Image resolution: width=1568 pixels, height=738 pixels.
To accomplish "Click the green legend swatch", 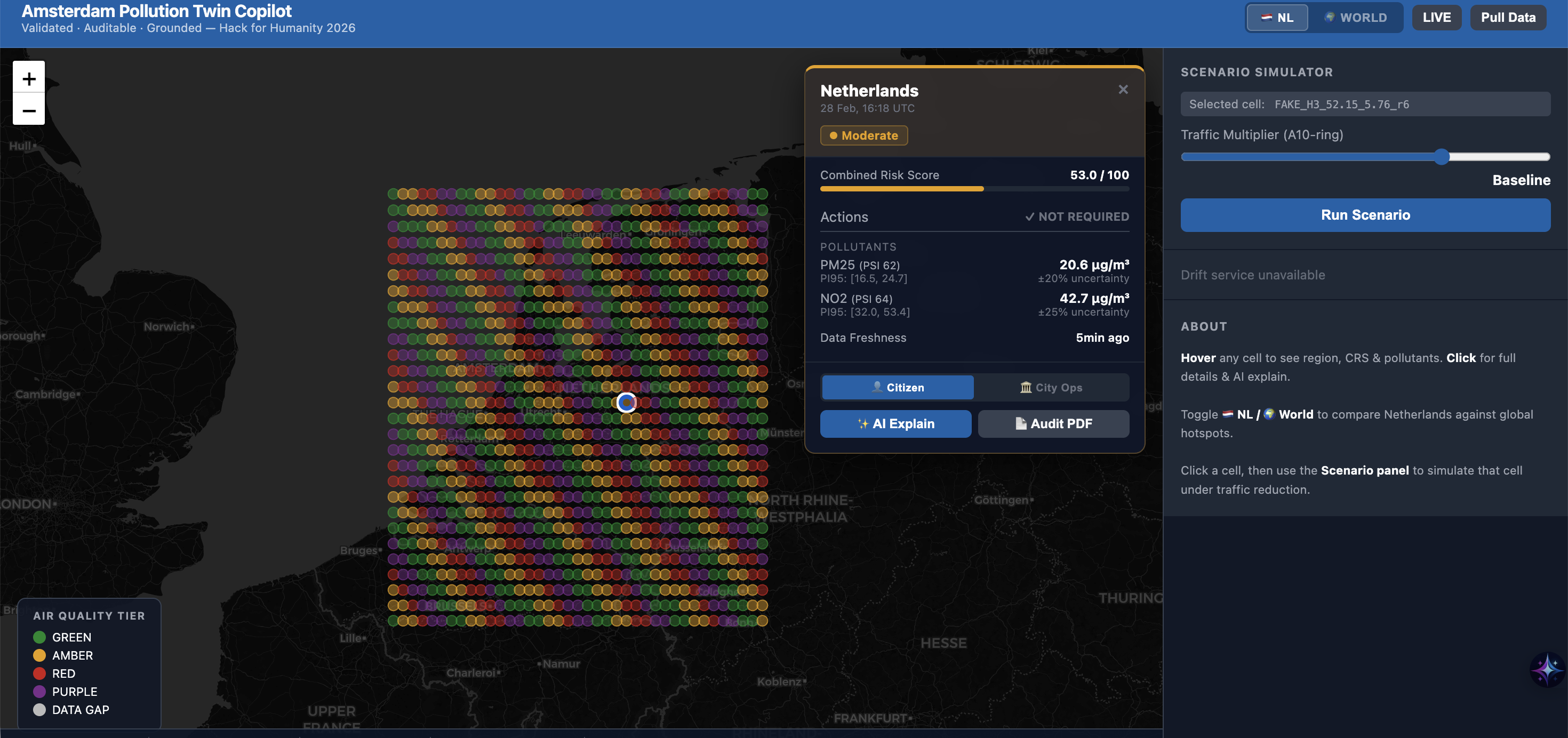I will click(x=39, y=637).
